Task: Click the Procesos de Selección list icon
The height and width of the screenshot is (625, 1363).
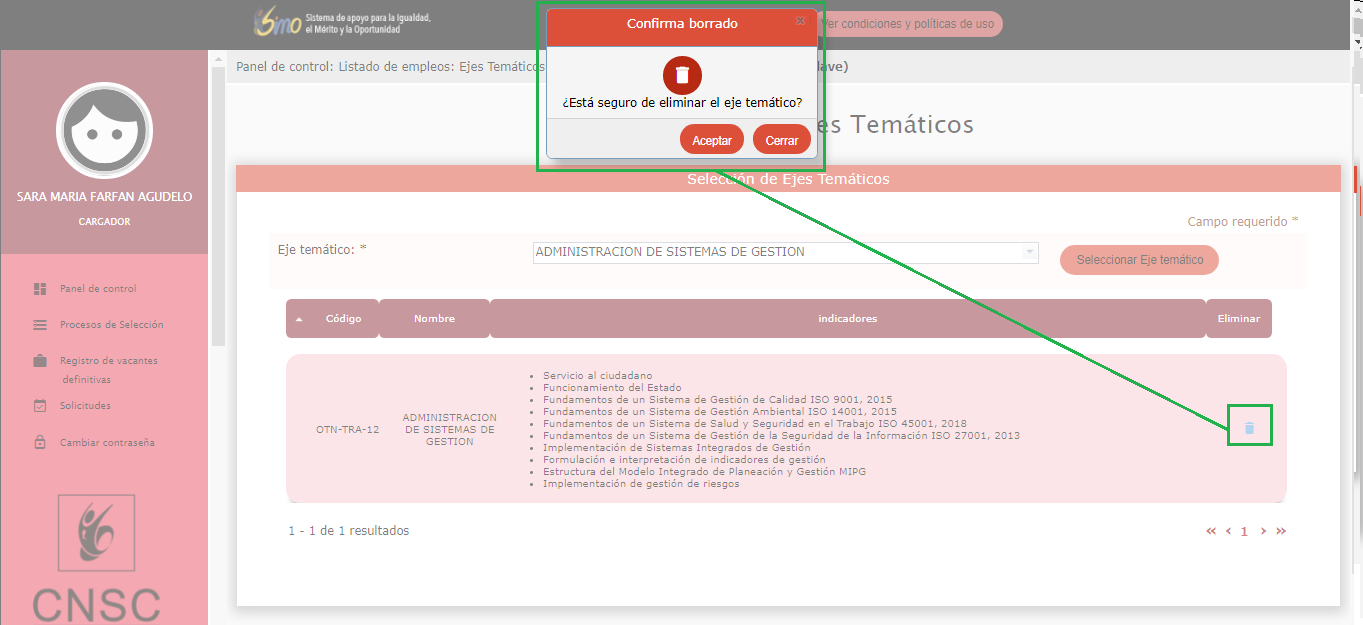Action: click(40, 325)
